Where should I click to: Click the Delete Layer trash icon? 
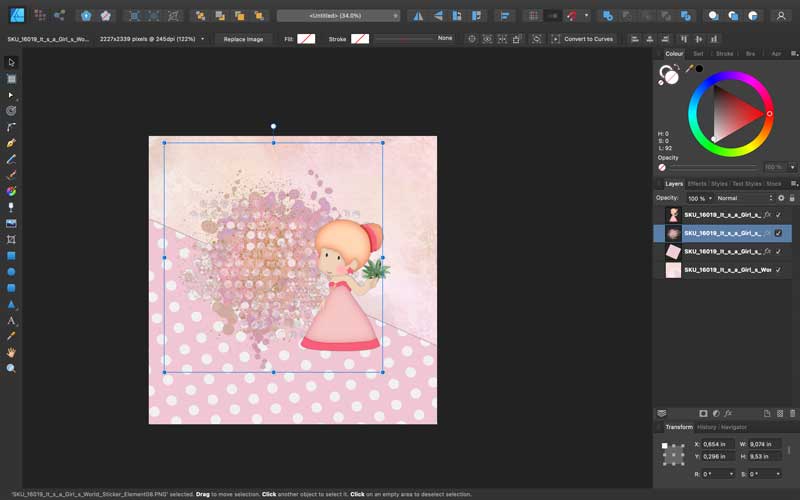click(792, 413)
